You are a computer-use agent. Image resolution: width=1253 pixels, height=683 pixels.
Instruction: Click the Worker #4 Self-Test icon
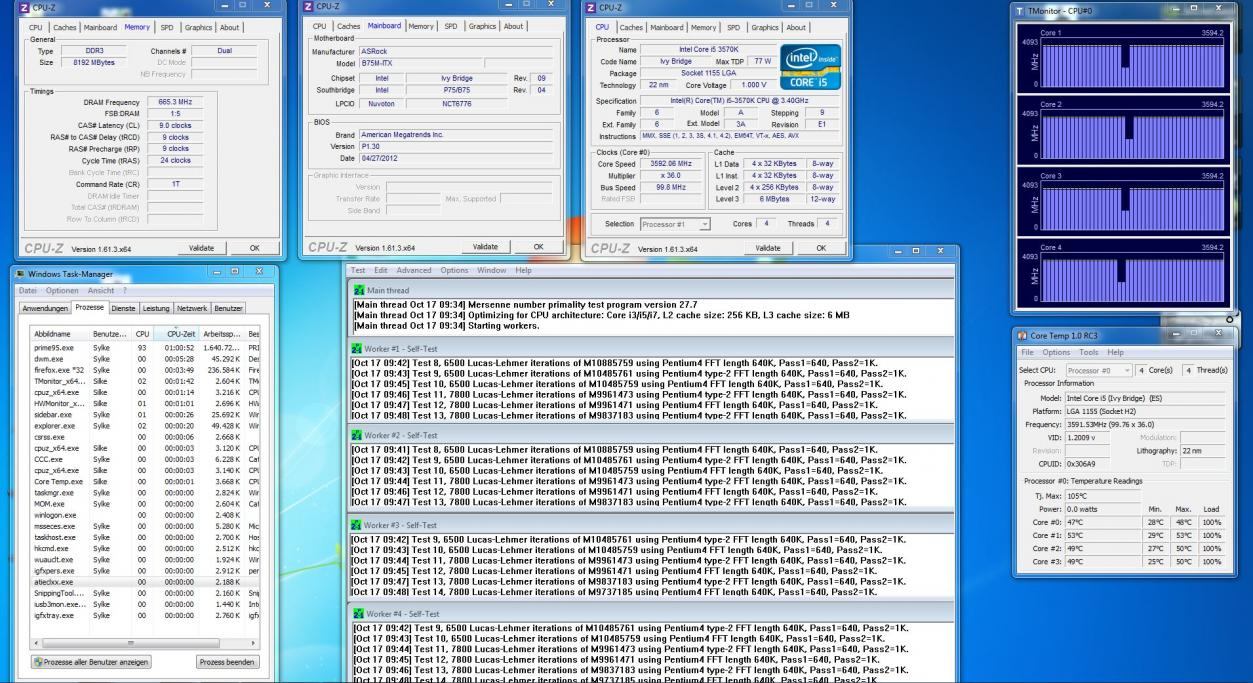pyautogui.click(x=359, y=613)
